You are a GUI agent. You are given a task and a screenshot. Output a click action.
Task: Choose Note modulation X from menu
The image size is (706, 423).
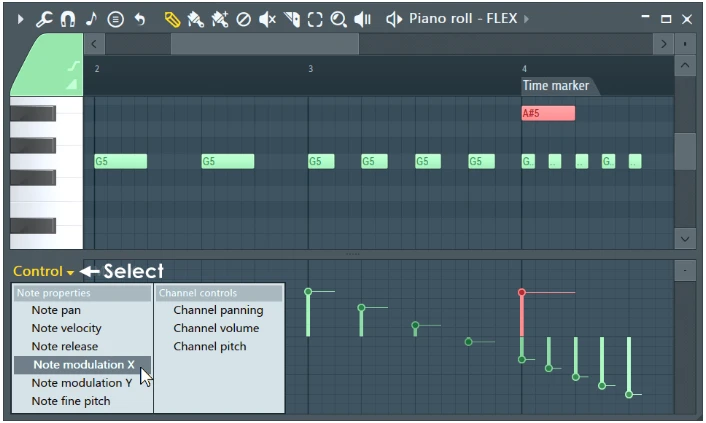coord(83,365)
